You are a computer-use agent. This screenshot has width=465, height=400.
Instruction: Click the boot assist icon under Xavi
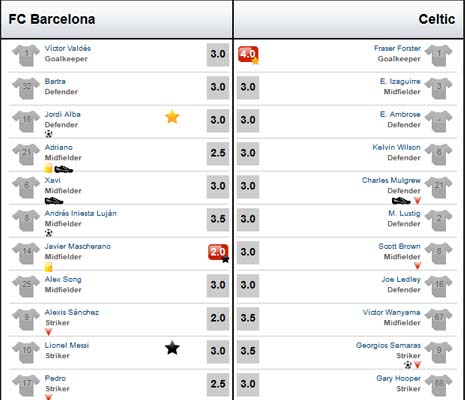[x=54, y=201]
